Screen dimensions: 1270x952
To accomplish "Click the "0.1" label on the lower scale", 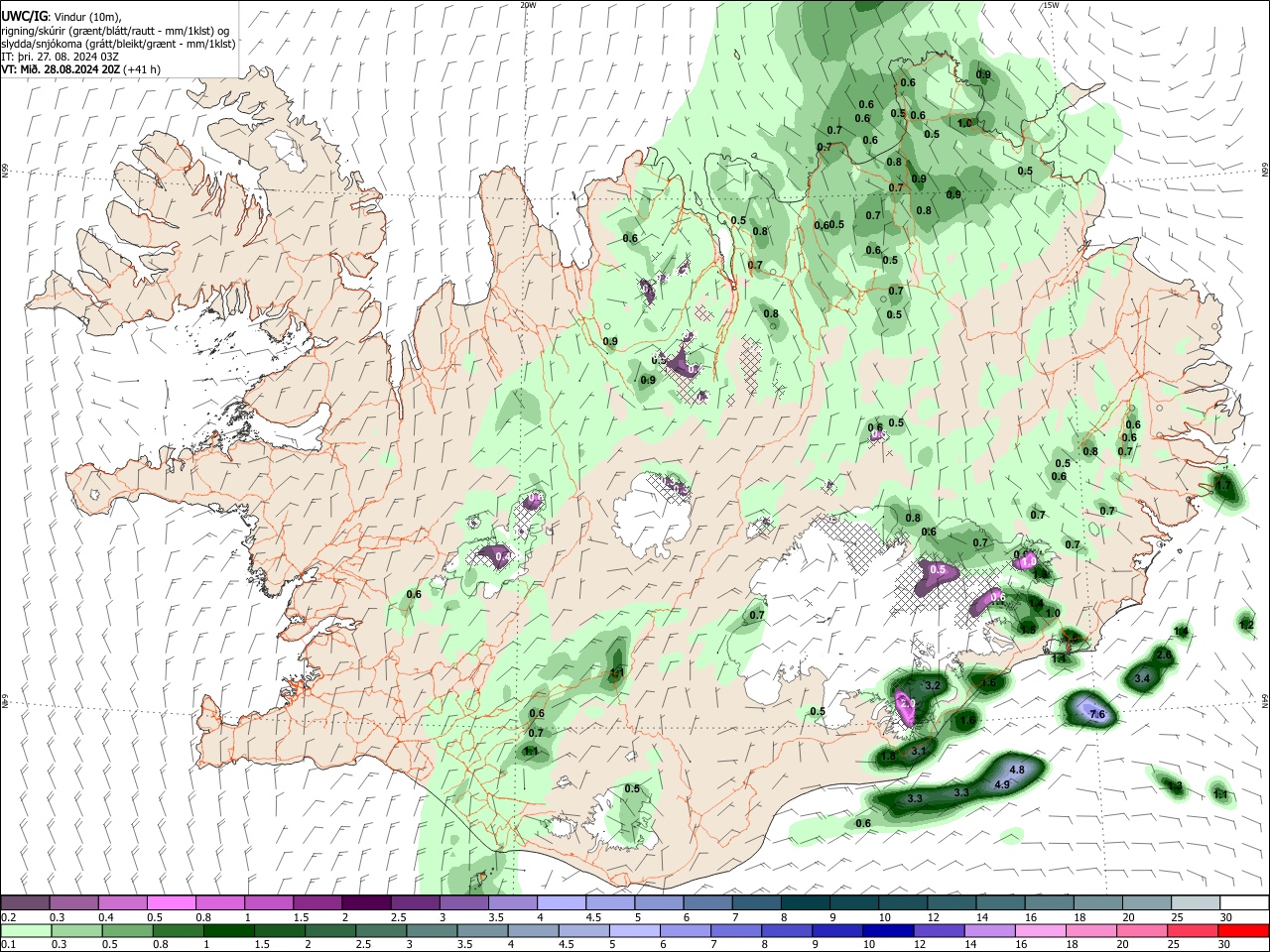I will (x=8, y=944).
